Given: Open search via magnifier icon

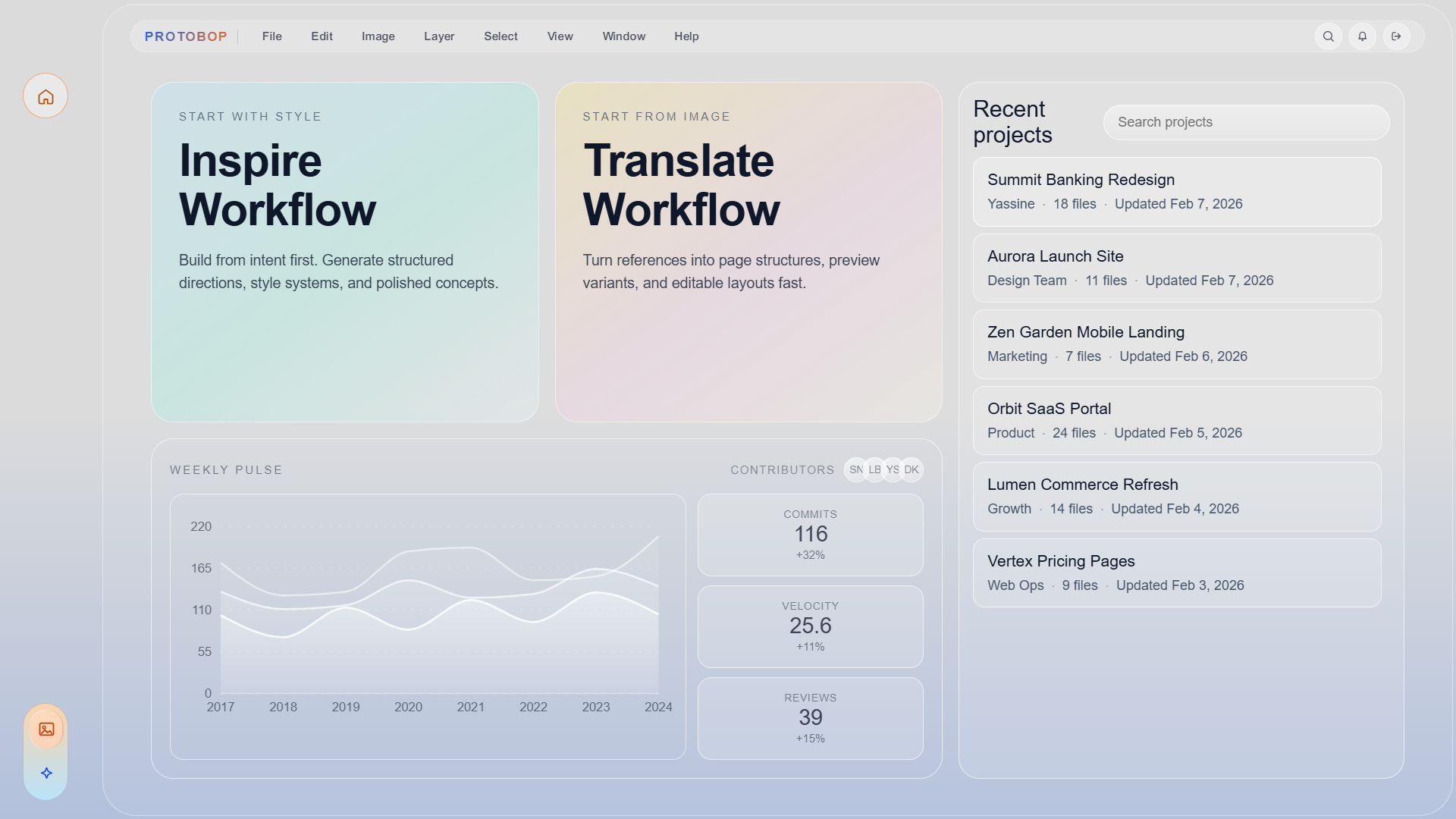Looking at the screenshot, I should (x=1329, y=36).
